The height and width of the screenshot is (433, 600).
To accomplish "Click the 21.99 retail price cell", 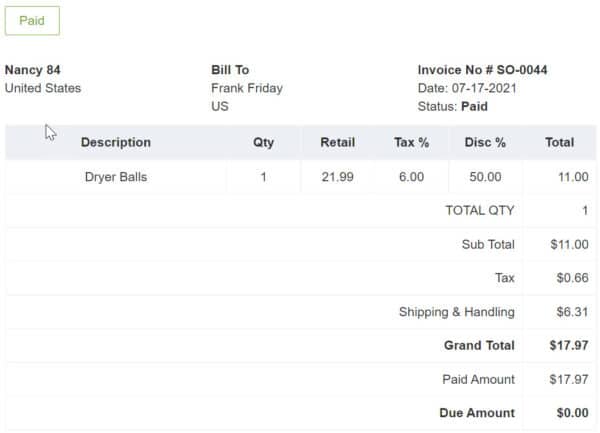I will pyautogui.click(x=338, y=177).
